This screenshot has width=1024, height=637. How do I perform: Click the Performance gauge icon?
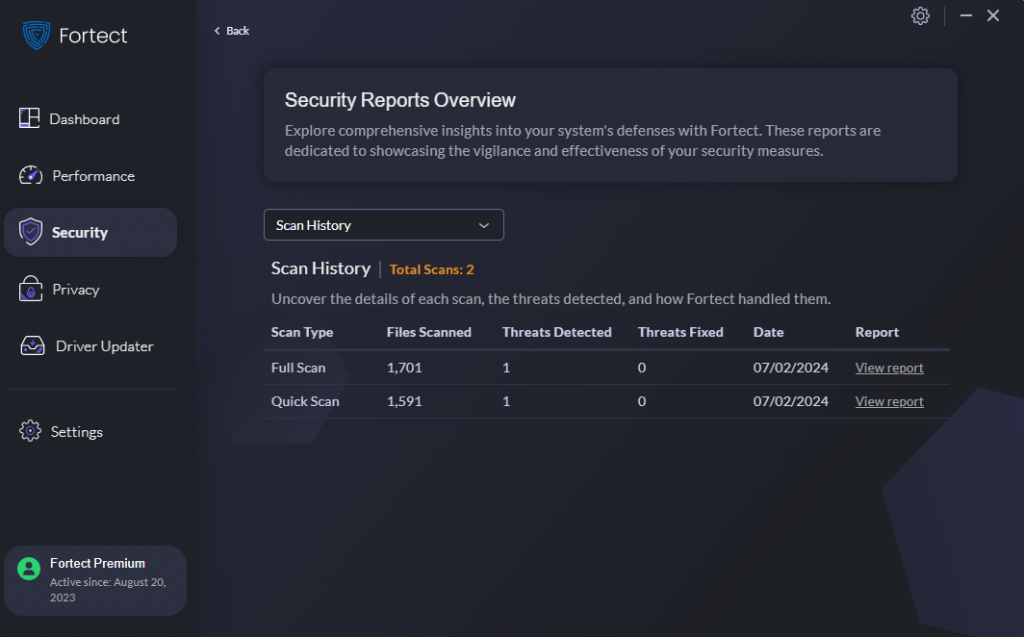[31, 175]
